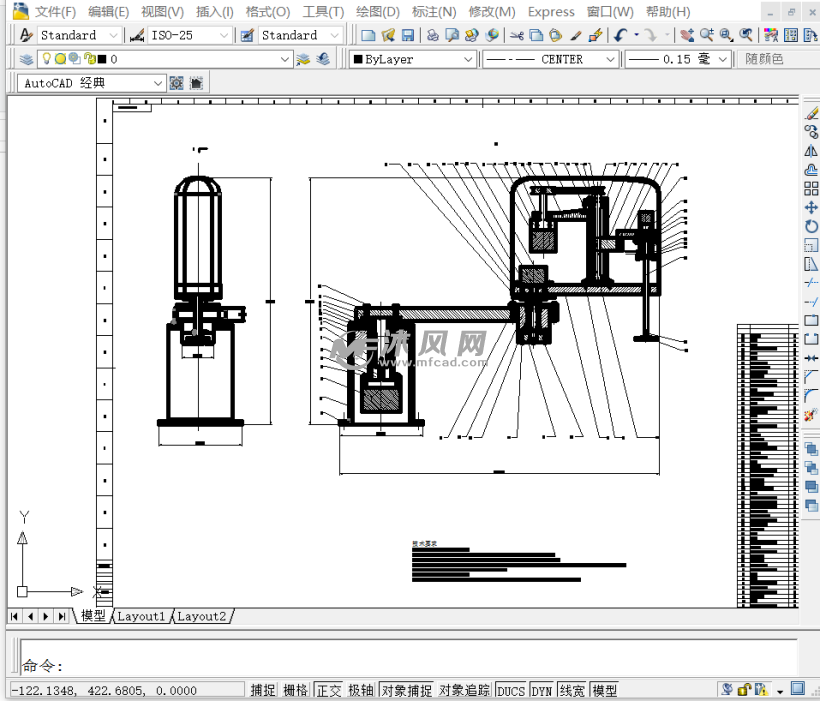Select the Explode tool icon

pos(811,414)
